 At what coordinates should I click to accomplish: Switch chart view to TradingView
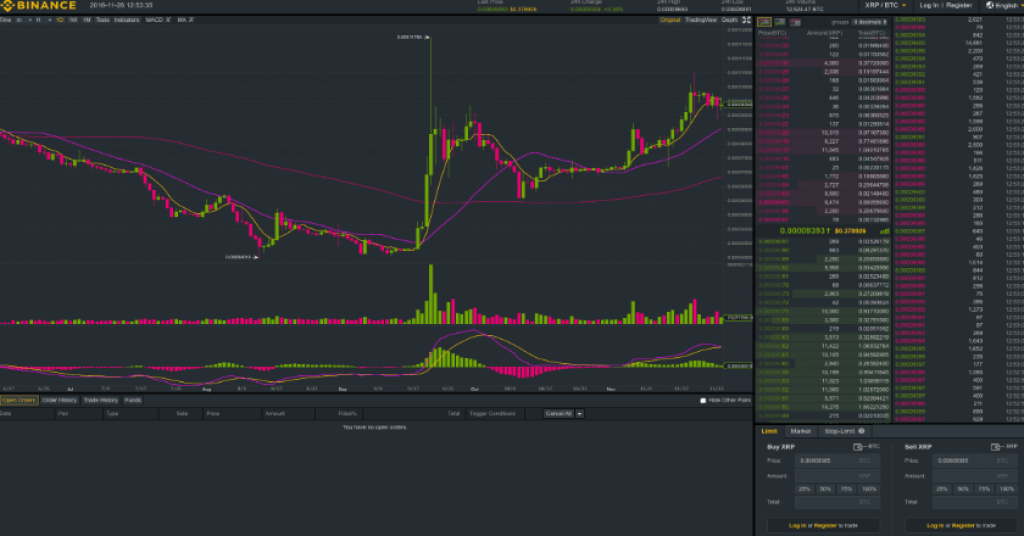click(700, 20)
